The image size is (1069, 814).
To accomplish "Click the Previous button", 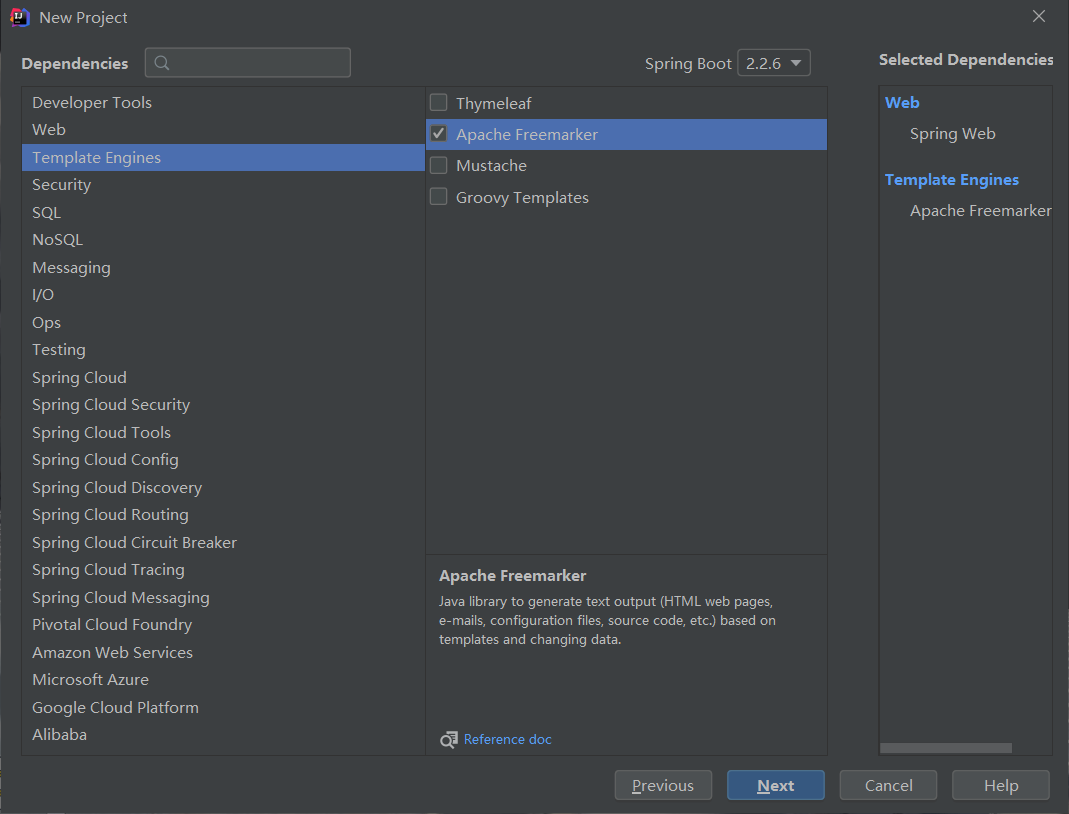I will 663,785.
